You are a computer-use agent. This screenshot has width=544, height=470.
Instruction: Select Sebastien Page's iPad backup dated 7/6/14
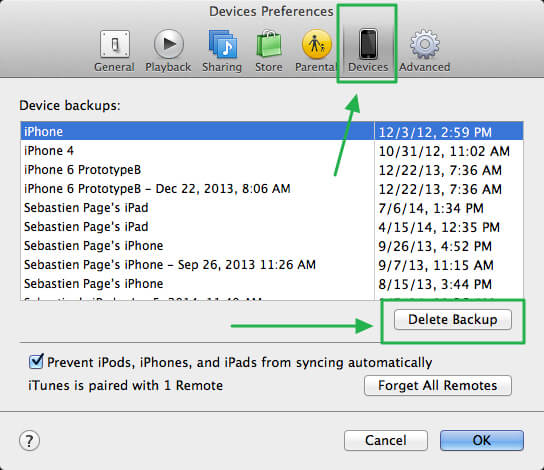coord(272,208)
